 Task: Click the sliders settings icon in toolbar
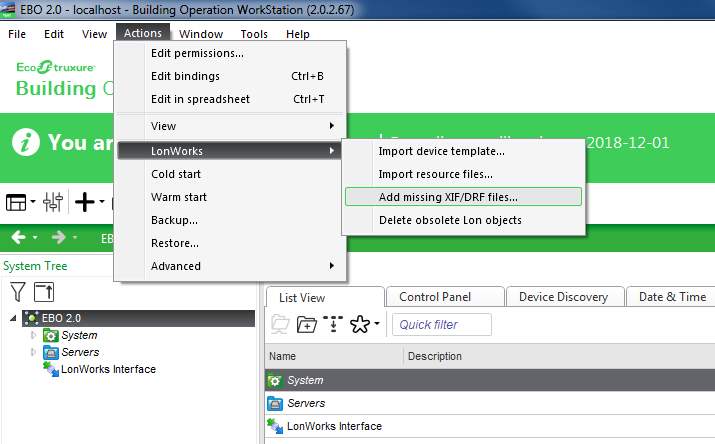coord(53,202)
